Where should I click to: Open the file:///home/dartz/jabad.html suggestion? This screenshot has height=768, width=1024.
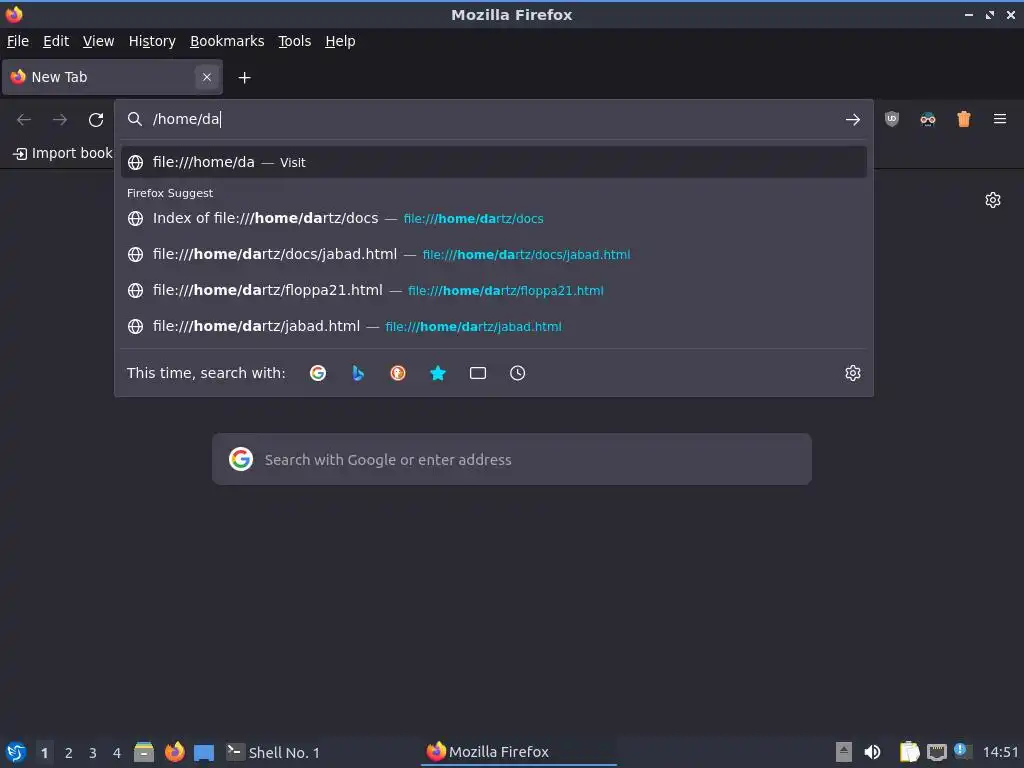click(494, 326)
